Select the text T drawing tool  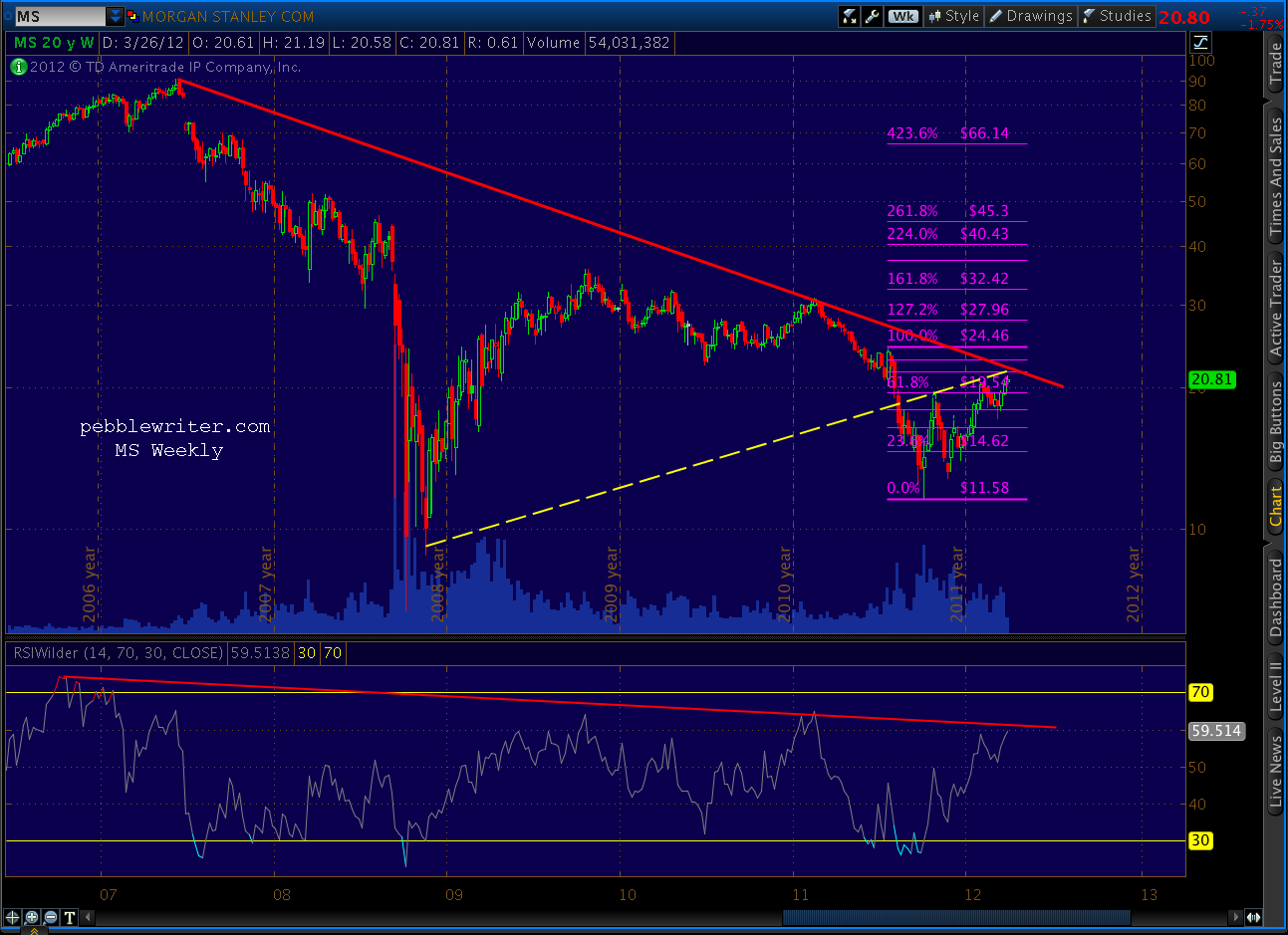70,917
